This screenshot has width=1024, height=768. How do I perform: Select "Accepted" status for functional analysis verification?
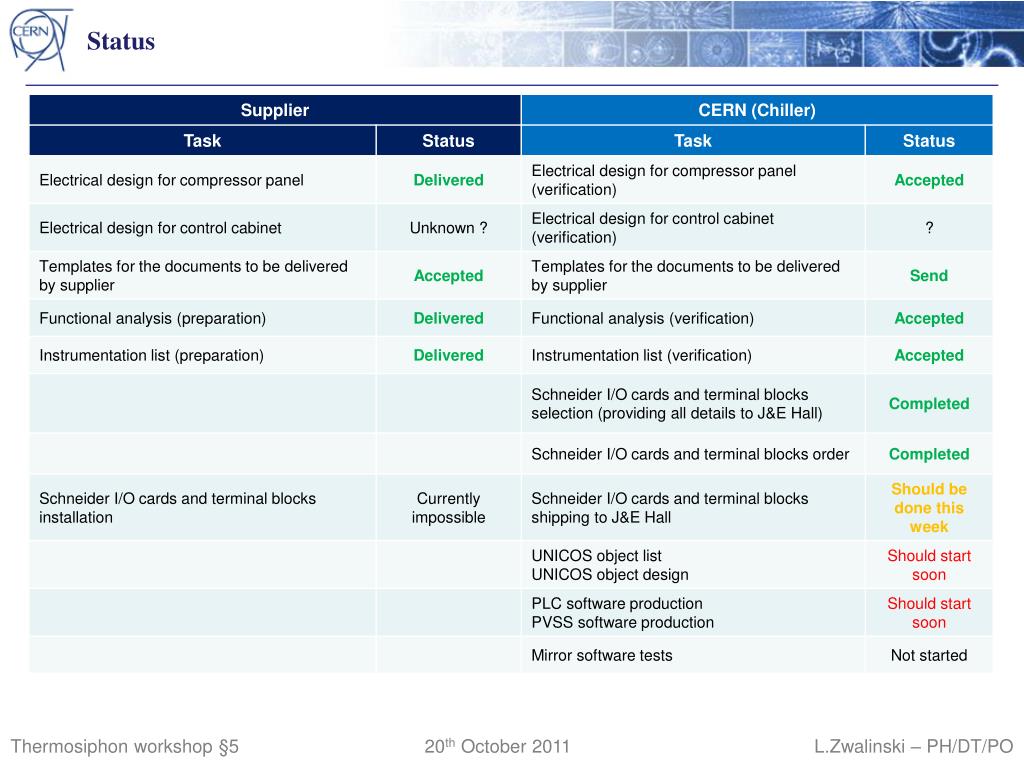pos(929,319)
